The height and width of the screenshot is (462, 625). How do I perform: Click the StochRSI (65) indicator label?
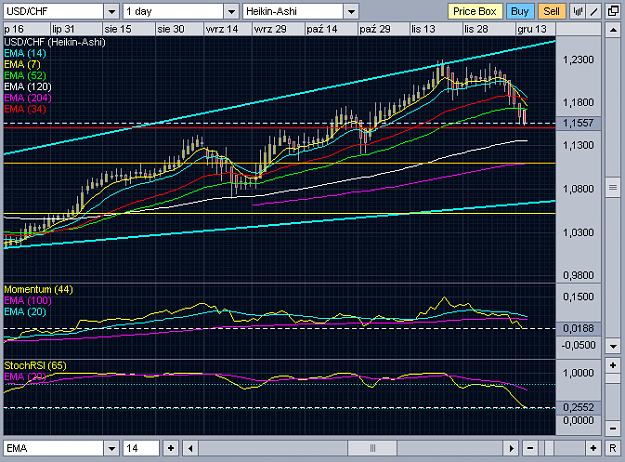point(35,366)
